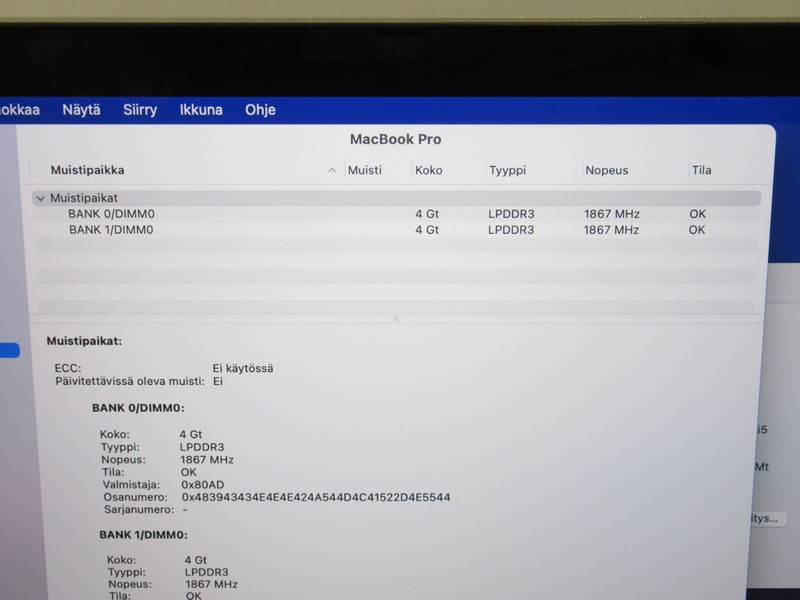This screenshot has width=800, height=600.
Task: Open the Näytä menu
Action: [81, 110]
